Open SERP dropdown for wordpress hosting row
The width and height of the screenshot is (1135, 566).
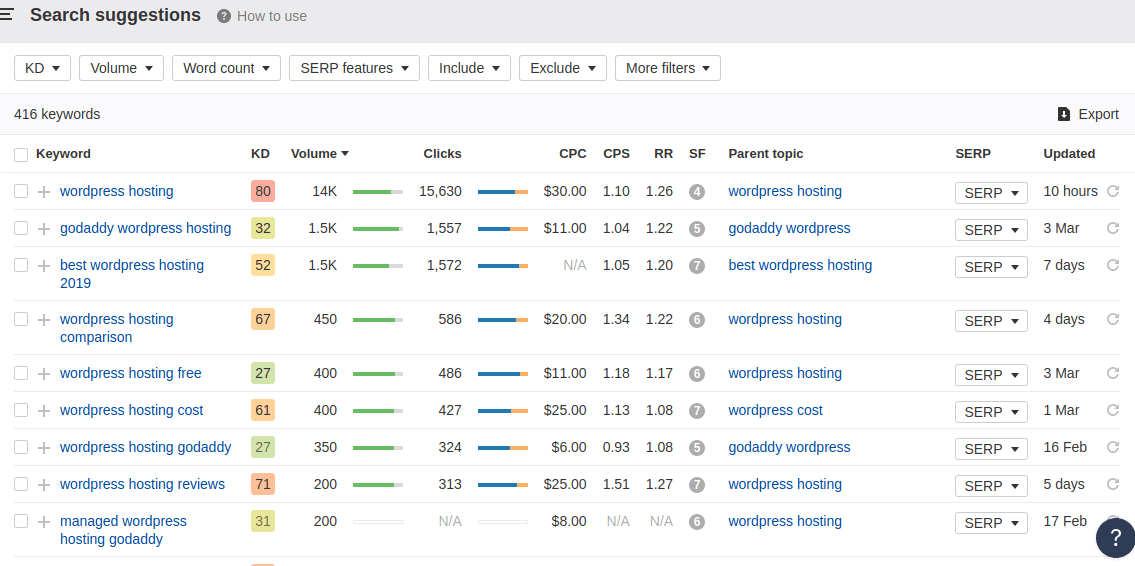[x=991, y=193]
